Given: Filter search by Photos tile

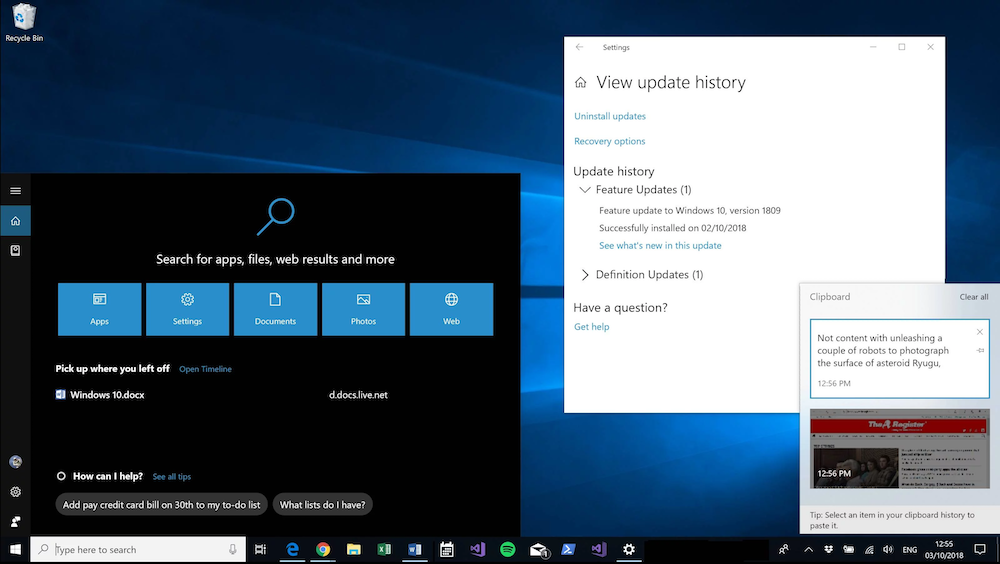Looking at the screenshot, I should [364, 309].
